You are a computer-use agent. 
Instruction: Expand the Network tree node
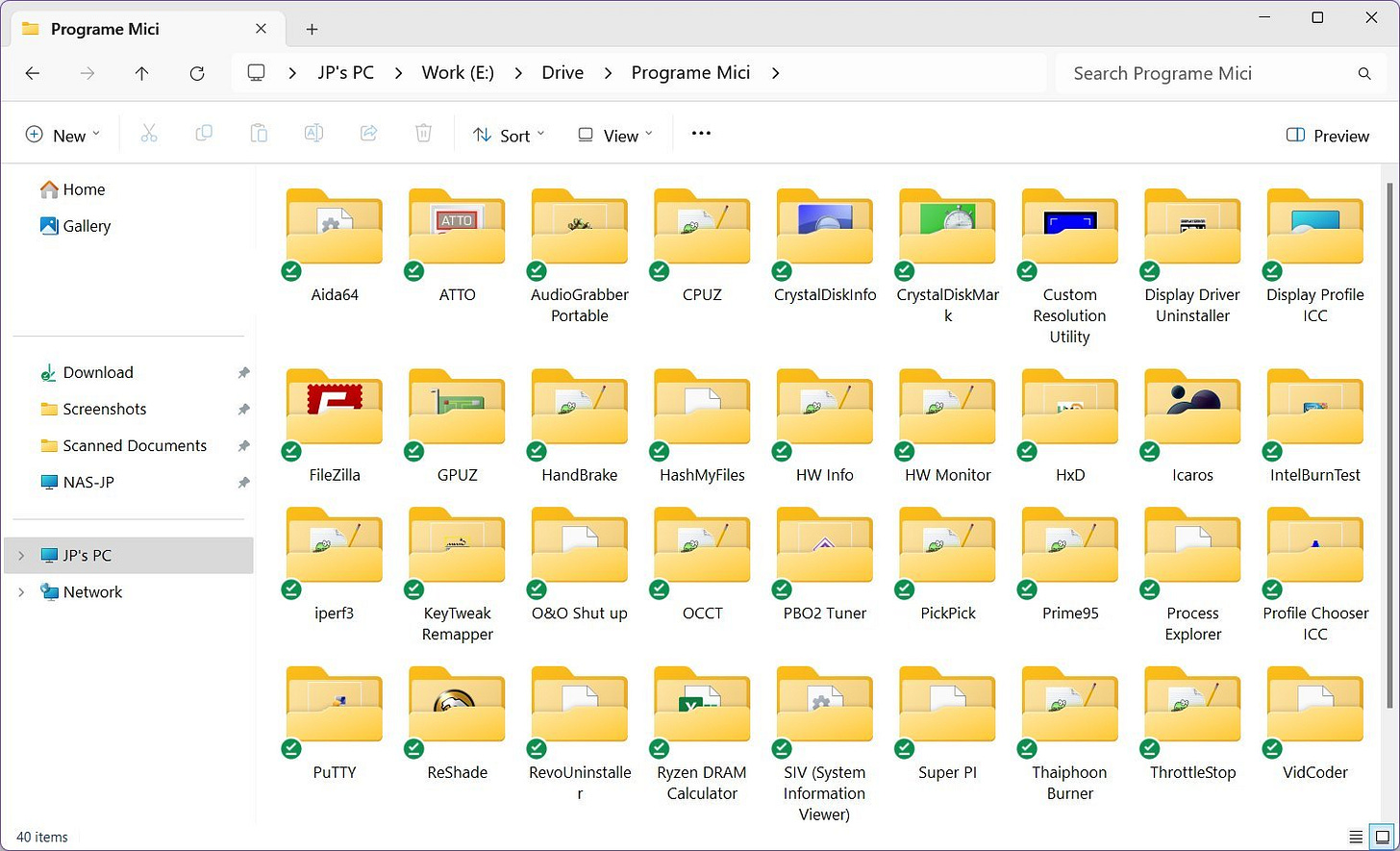pos(21,592)
